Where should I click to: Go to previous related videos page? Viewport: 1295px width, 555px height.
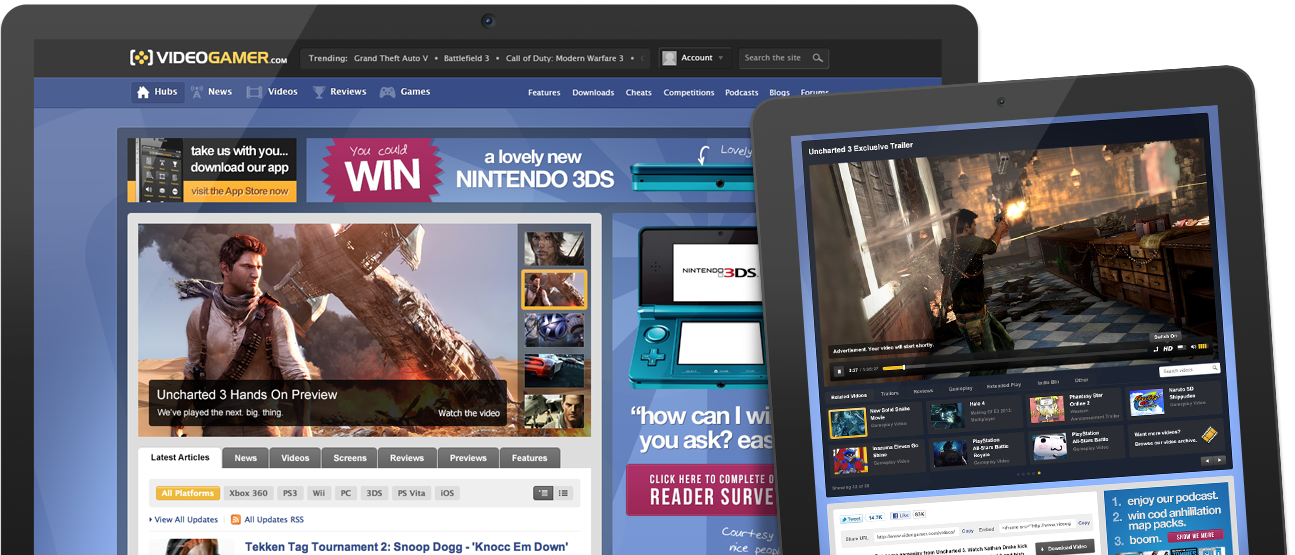pyautogui.click(x=1206, y=461)
